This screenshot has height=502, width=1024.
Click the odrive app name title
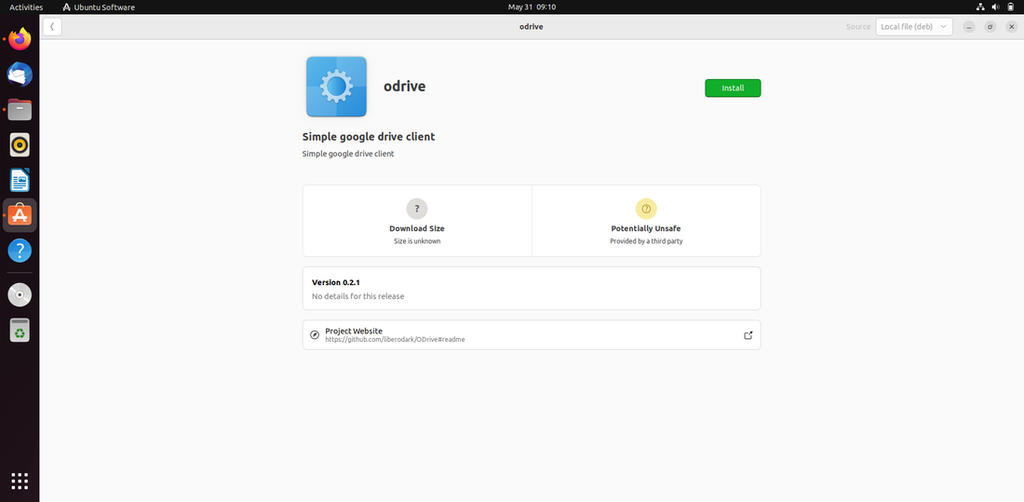coord(404,86)
